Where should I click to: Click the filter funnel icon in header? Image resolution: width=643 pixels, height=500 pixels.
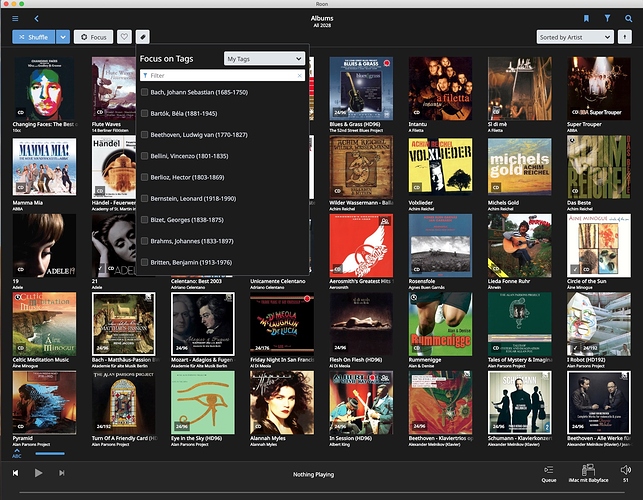[x=607, y=18]
